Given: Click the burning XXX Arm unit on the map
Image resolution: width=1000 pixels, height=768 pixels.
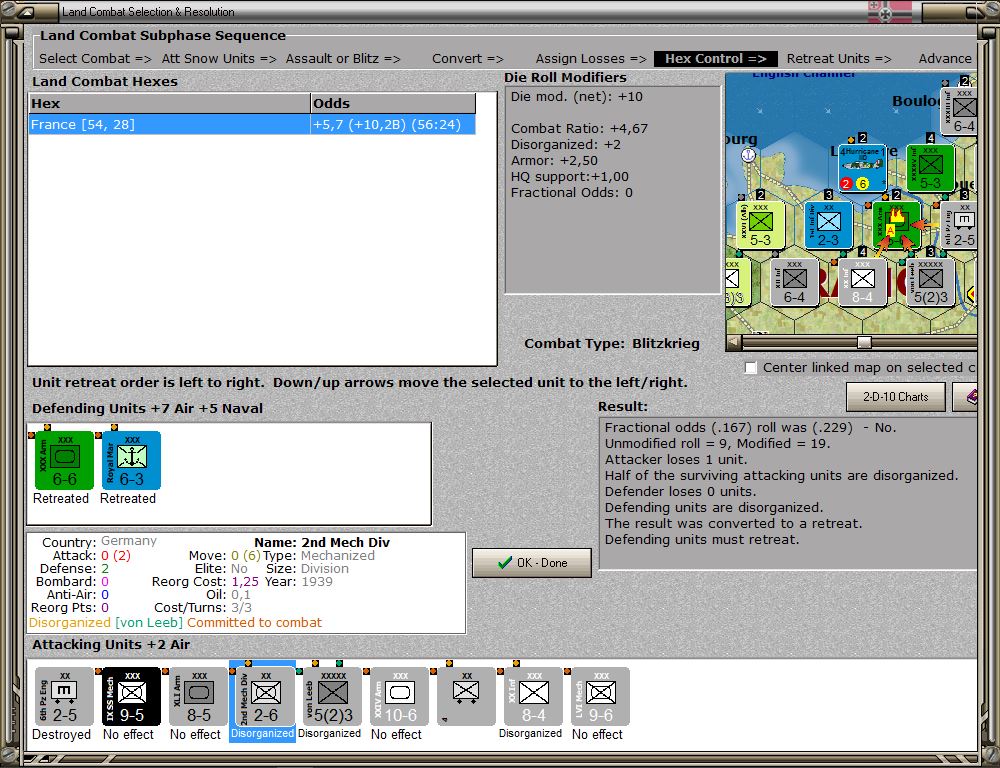Looking at the screenshot, I should [896, 225].
